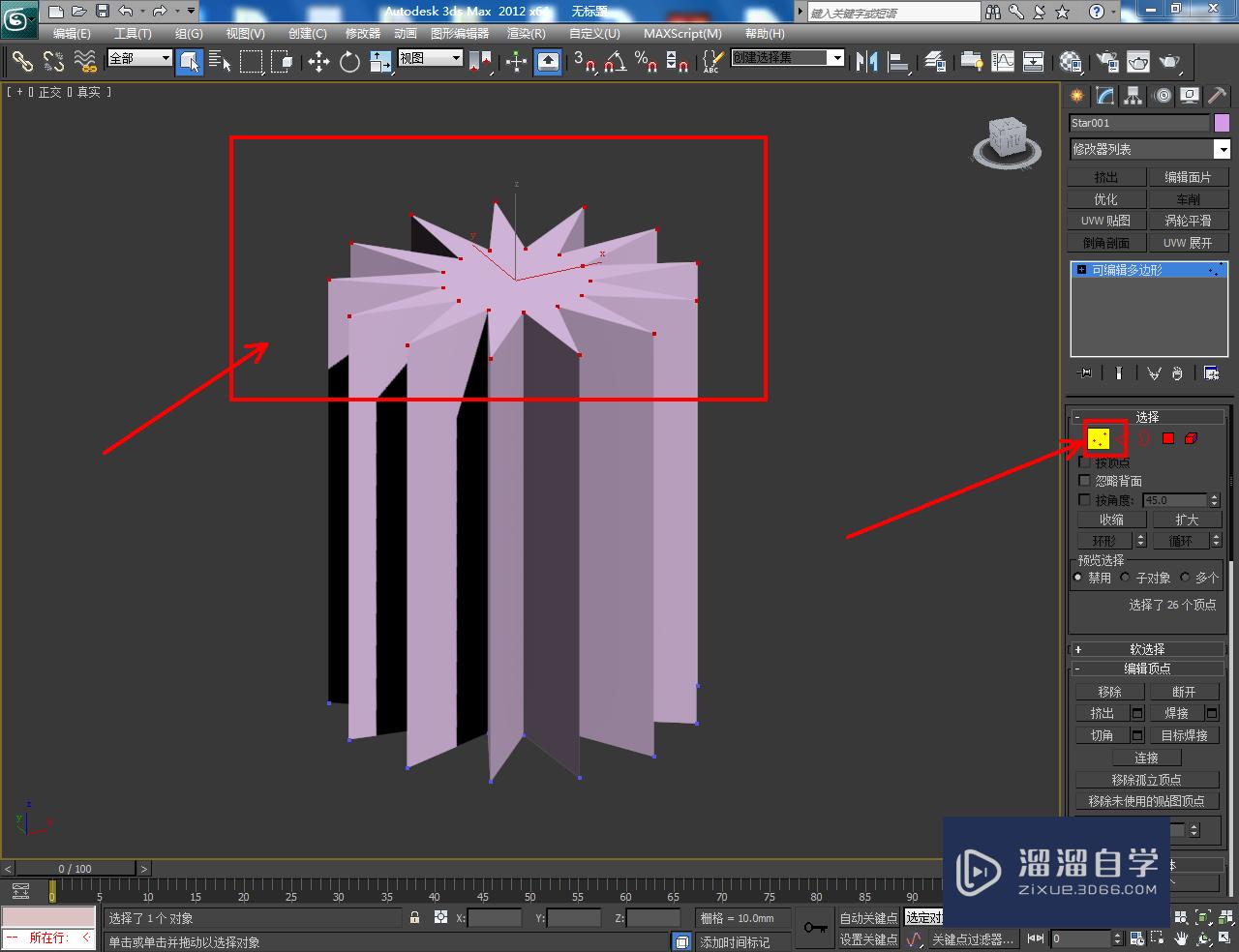Select the 多个 preview selection radio
This screenshot has width=1239, height=952.
click(x=1185, y=578)
